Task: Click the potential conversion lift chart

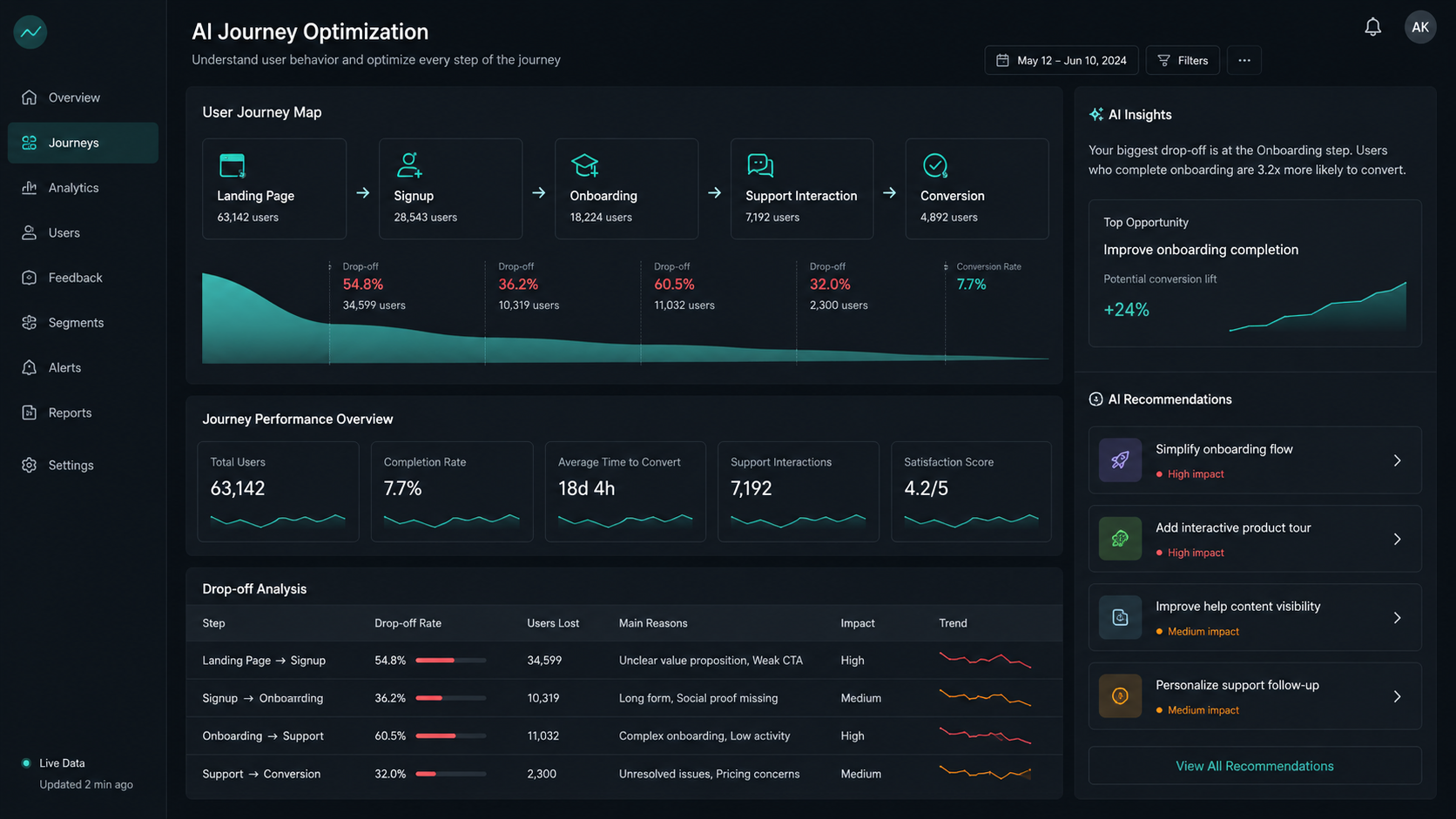Action: (1318, 306)
